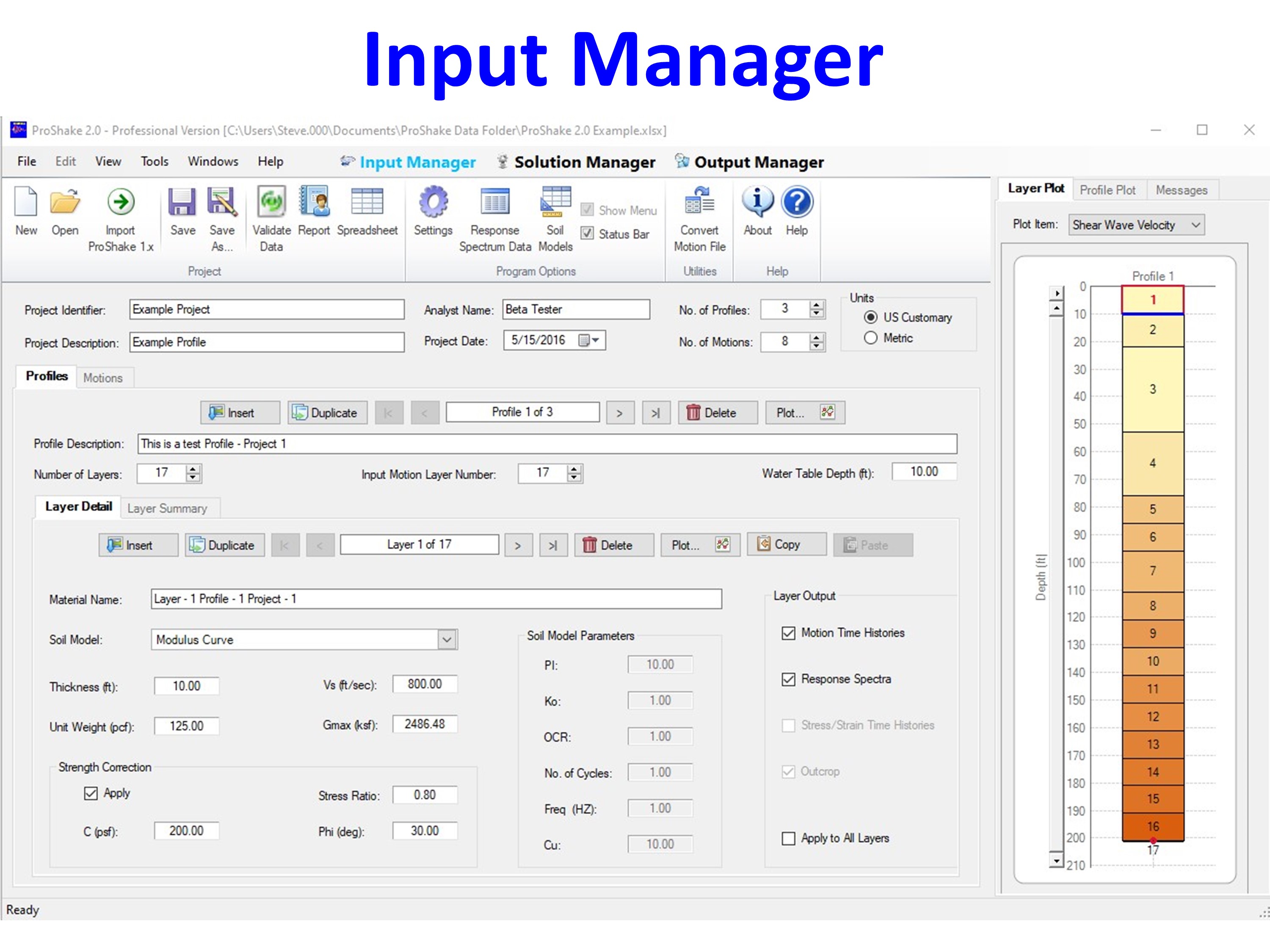Screen dimensions: 1270x952
Task: Launch Convert Motion File utility
Action: pos(699,219)
